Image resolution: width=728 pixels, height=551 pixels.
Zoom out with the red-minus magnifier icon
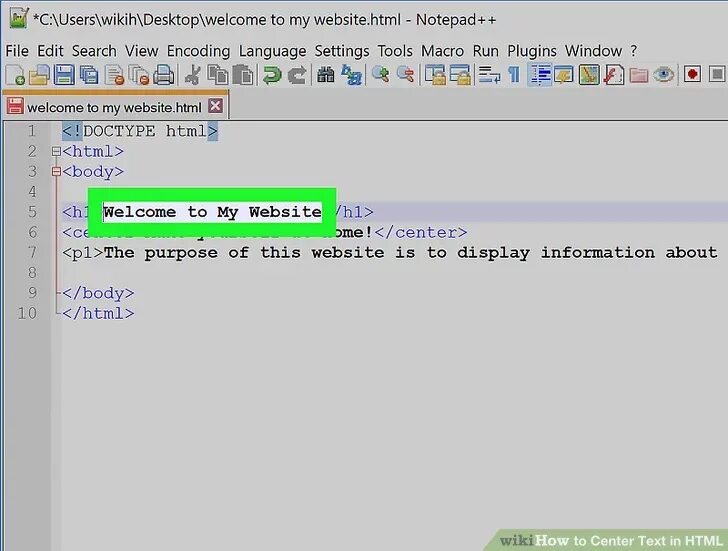click(x=405, y=75)
